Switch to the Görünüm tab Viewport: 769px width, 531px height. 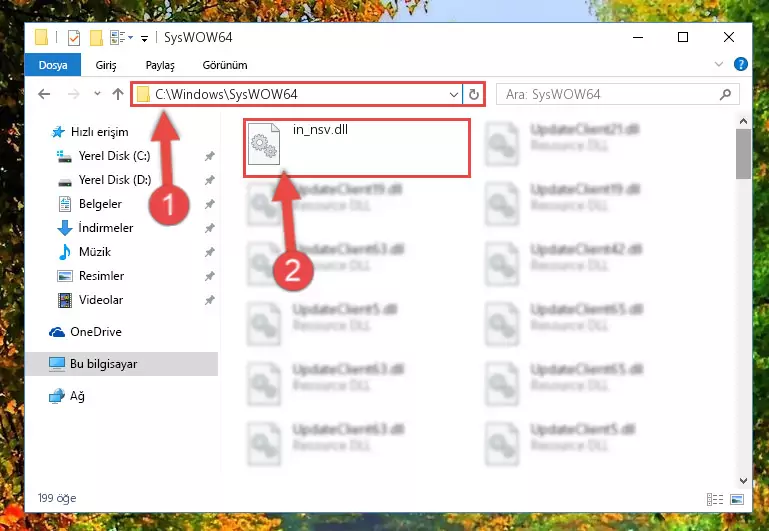click(225, 65)
